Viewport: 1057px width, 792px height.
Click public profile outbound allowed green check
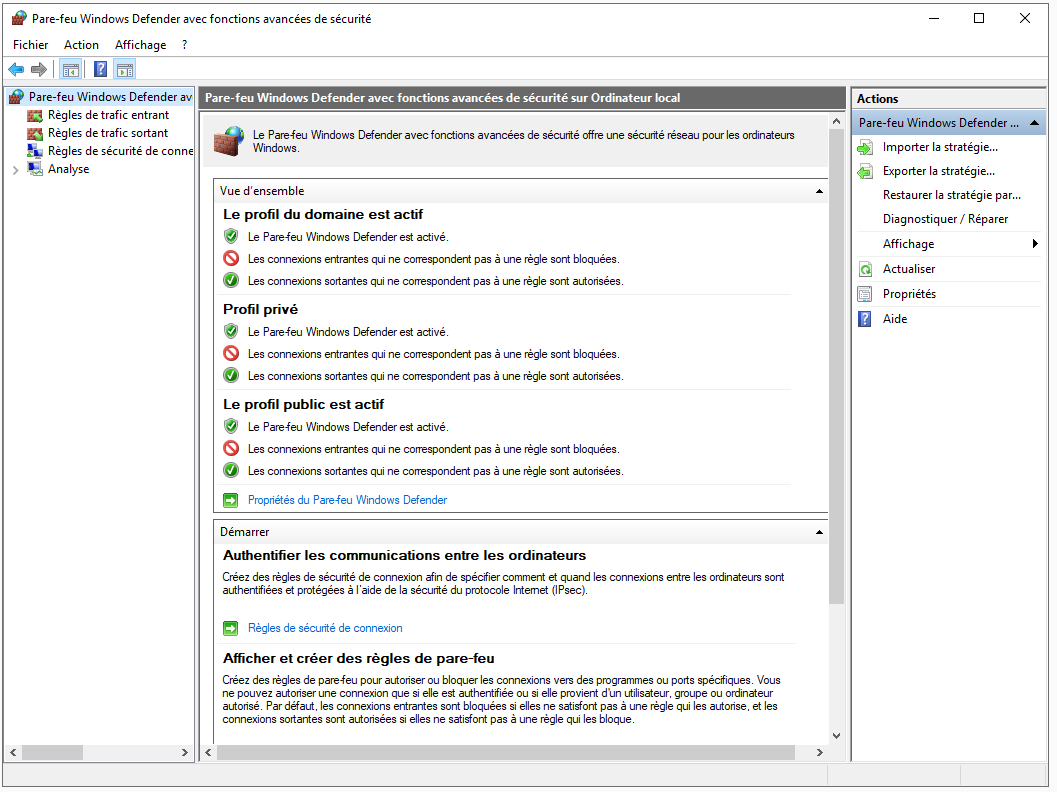(231, 470)
